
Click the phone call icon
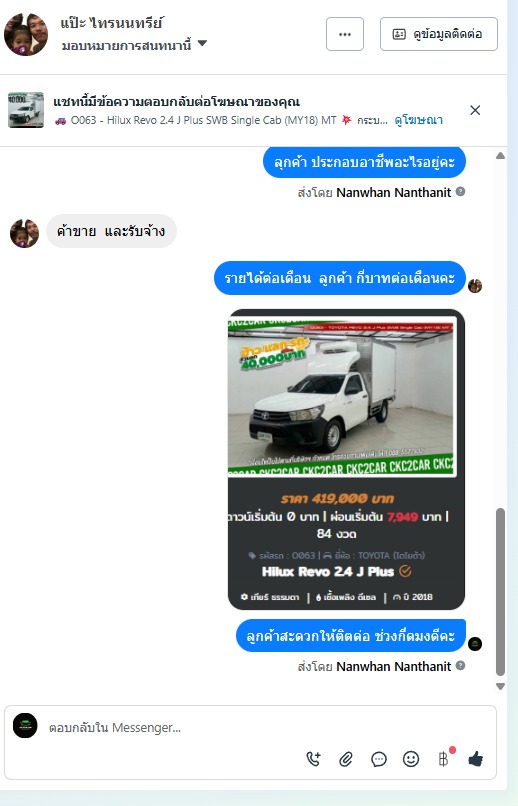pos(313,759)
